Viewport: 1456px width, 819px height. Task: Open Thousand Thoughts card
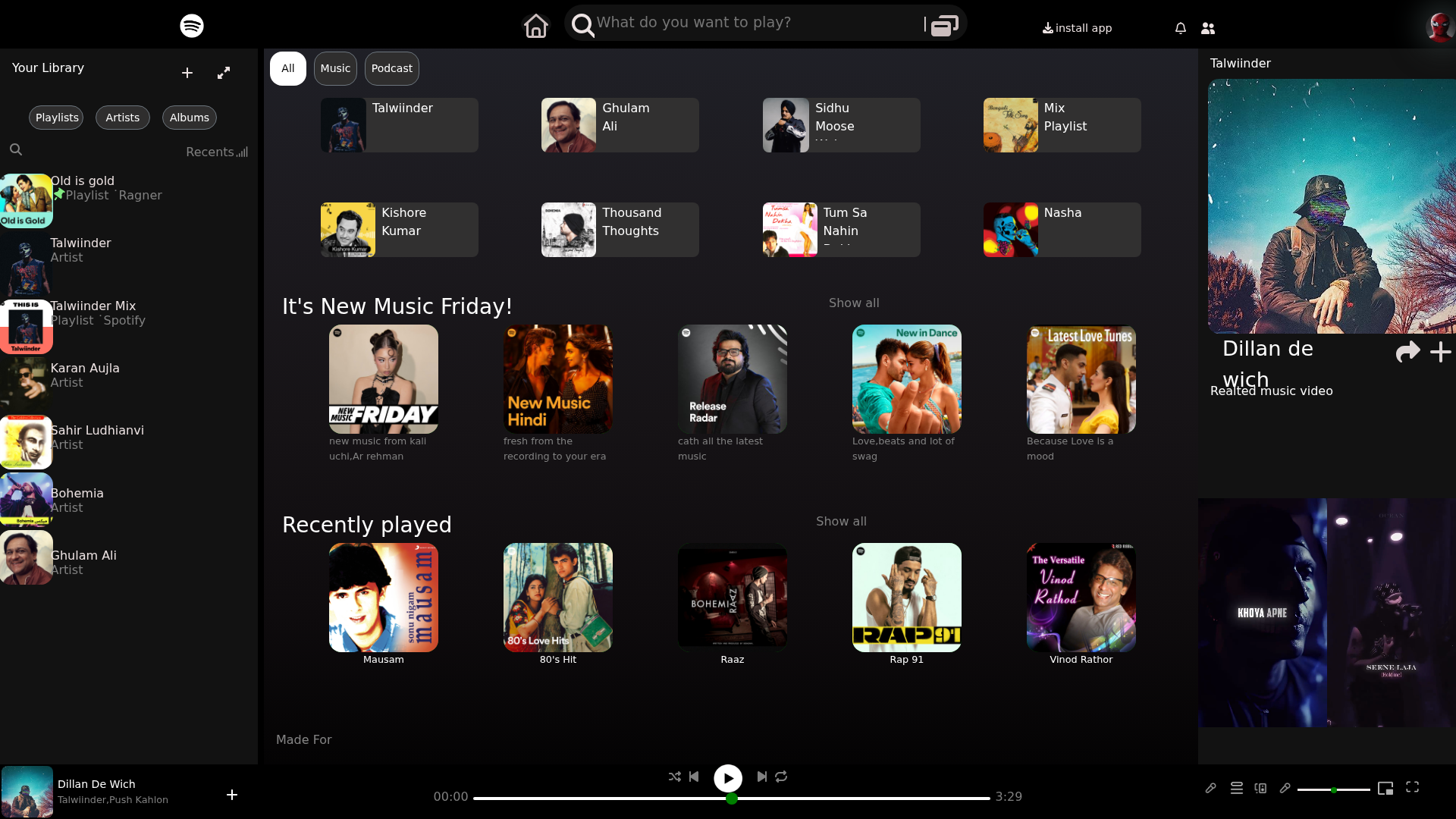click(620, 230)
